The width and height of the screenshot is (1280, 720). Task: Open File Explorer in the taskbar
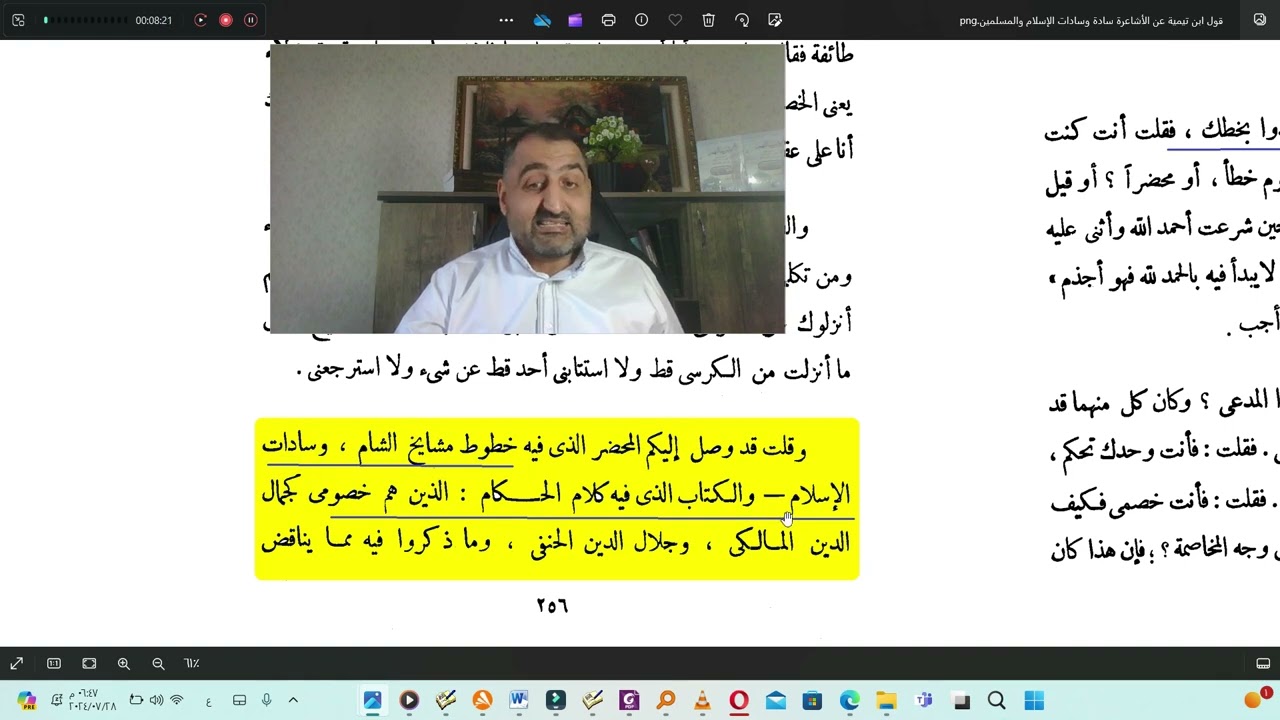coord(886,701)
